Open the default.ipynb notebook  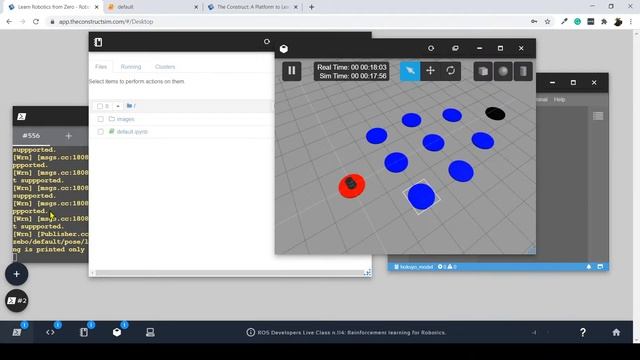[132, 132]
